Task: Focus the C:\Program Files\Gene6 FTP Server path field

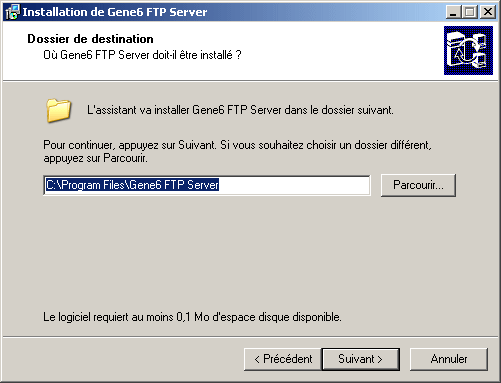Action: 207,185
